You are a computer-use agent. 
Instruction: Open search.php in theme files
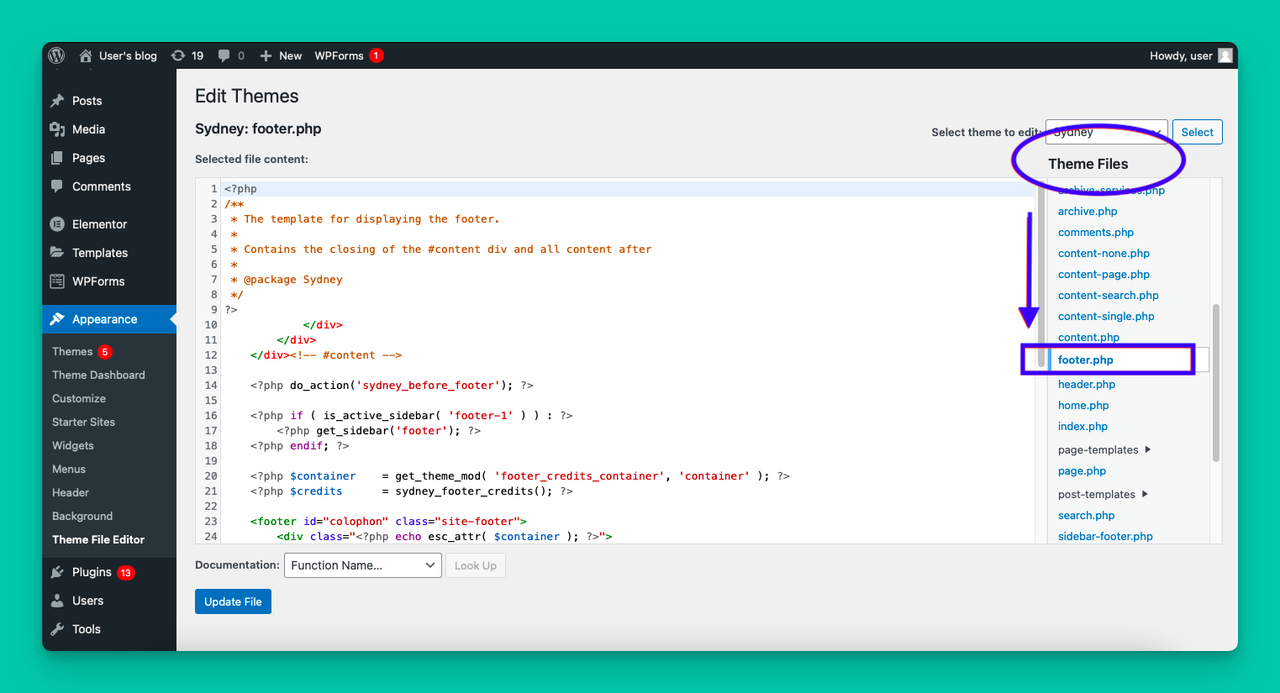click(1086, 515)
